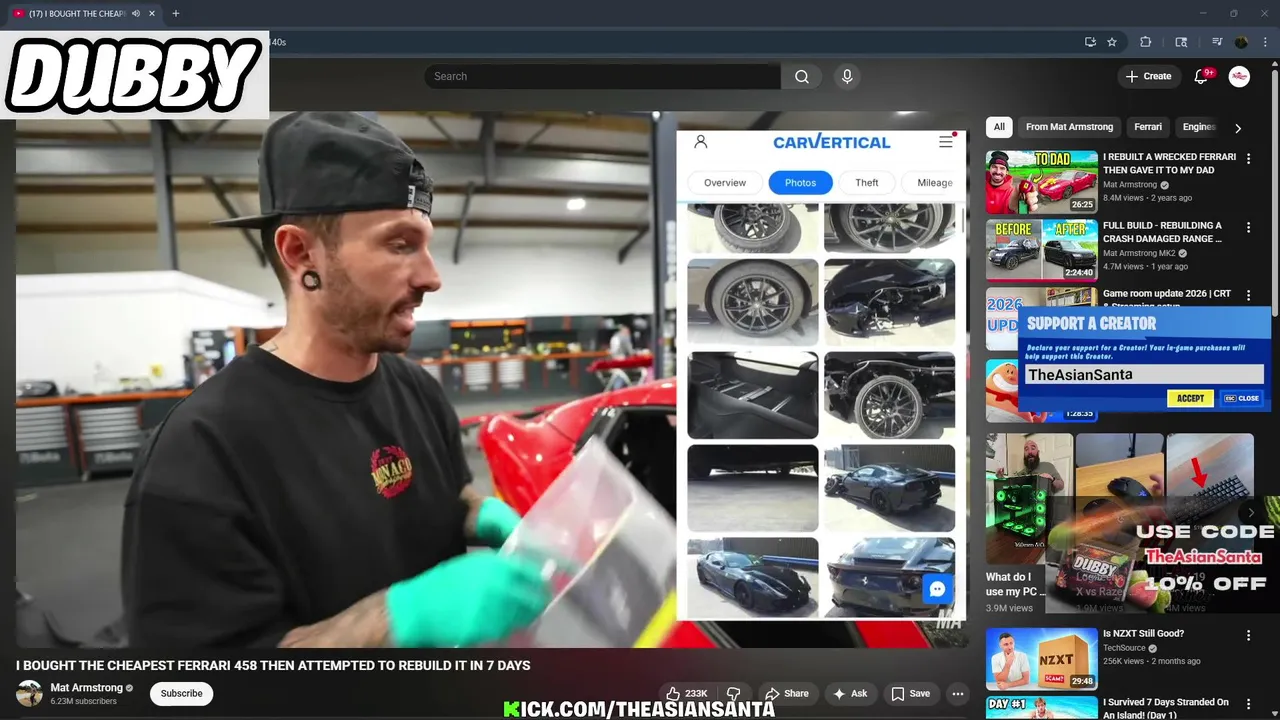Open options for Is NZXT Still Good video

[x=1248, y=635]
